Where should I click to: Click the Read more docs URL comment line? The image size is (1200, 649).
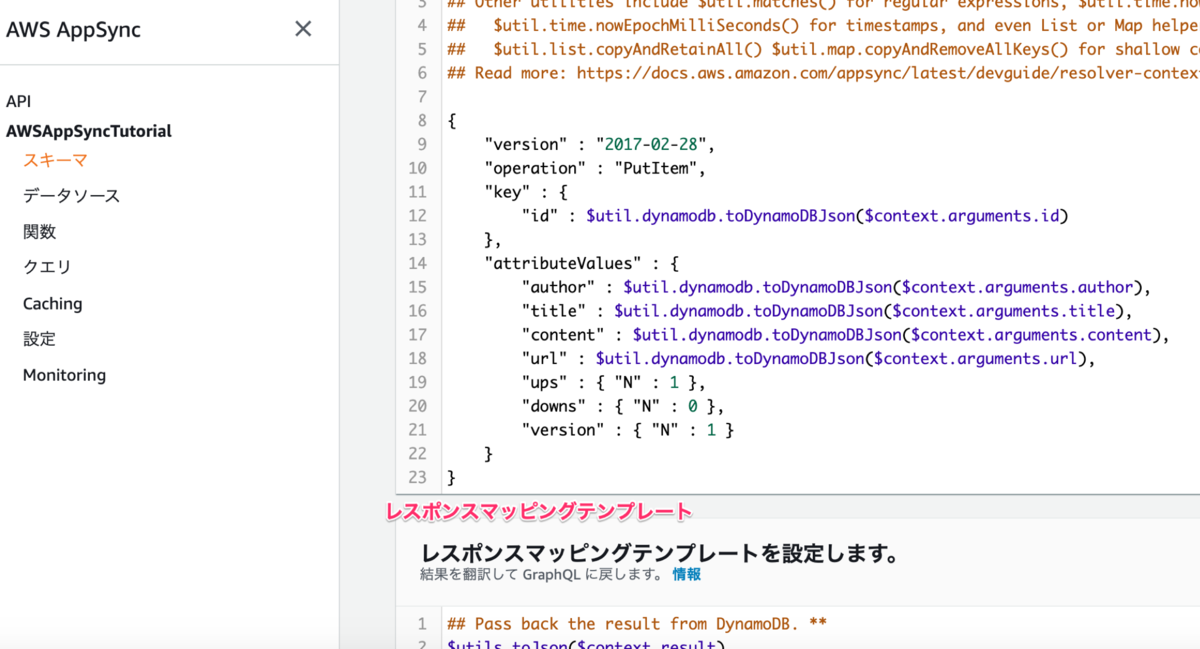pos(823,73)
